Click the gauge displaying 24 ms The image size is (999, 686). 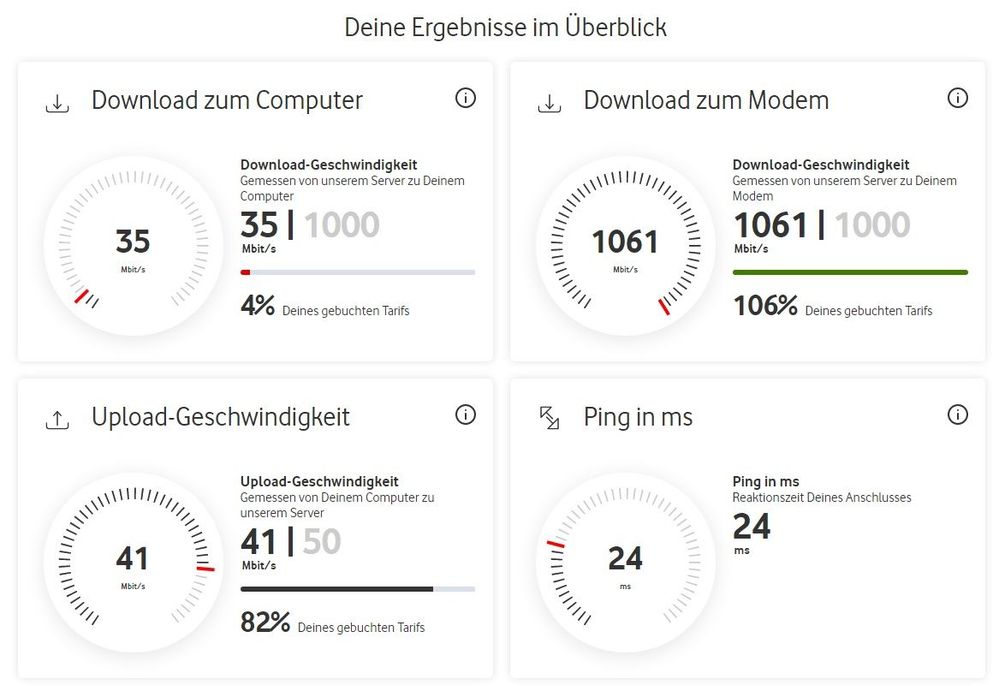(624, 560)
